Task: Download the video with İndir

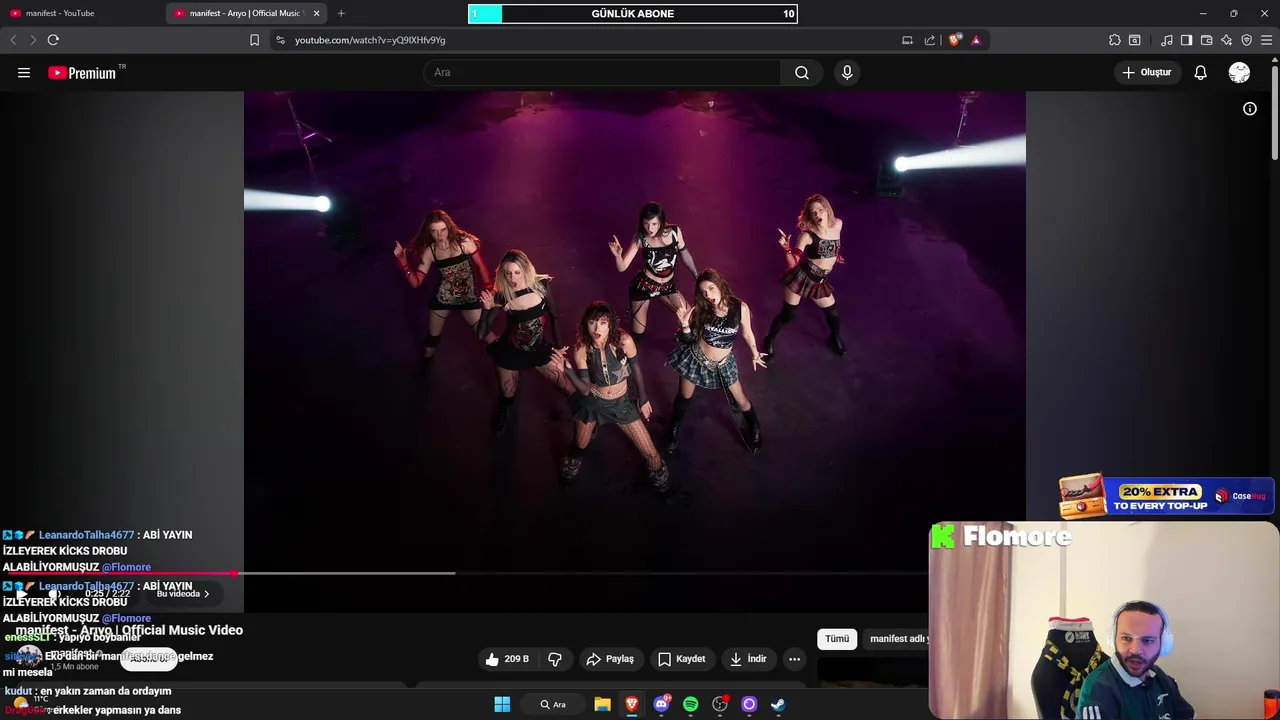Action: [748, 659]
